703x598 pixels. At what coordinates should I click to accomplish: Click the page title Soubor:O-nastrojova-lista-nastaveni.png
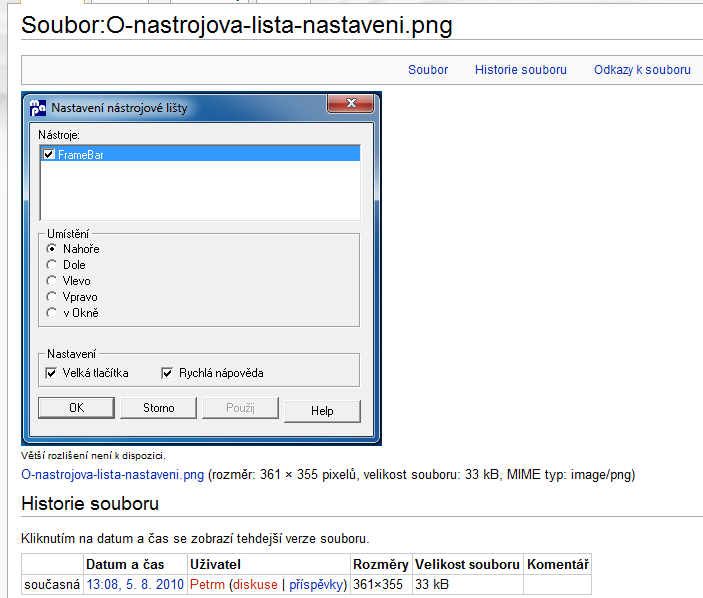pyautogui.click(x=237, y=25)
